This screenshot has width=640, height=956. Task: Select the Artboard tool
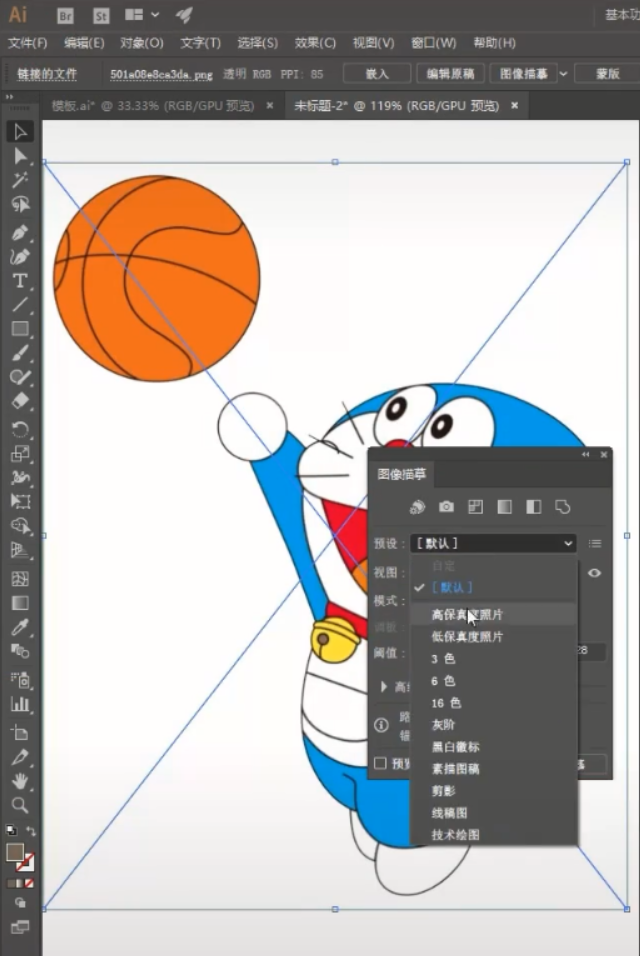click(x=20, y=732)
